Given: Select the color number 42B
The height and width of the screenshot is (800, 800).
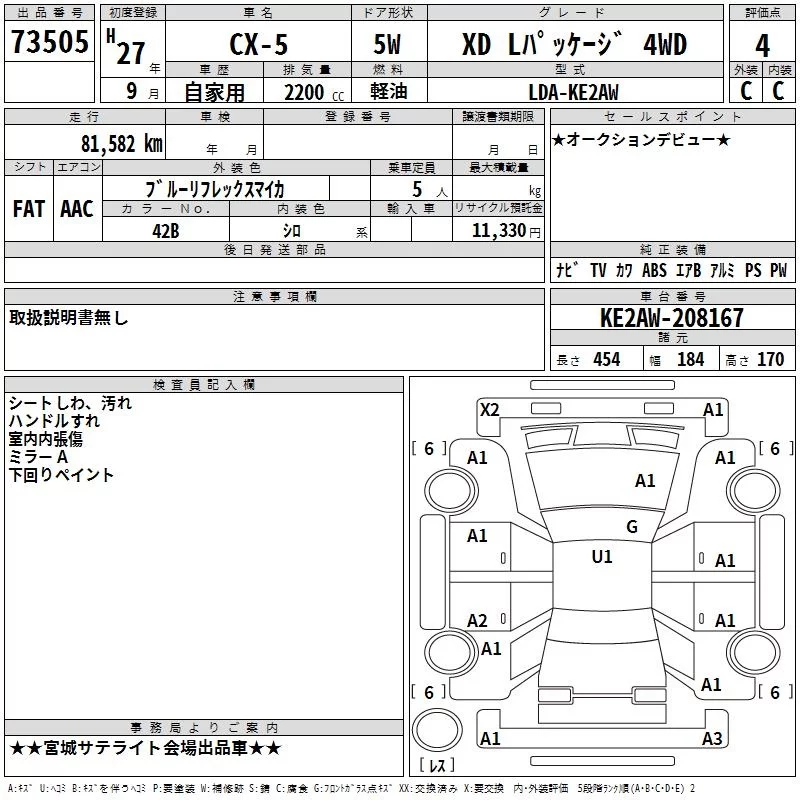Looking at the screenshot, I should (166, 230).
